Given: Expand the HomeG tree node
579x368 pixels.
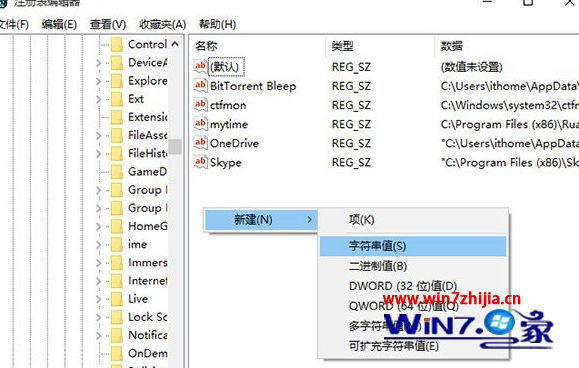Looking at the screenshot, I should tap(99, 226).
